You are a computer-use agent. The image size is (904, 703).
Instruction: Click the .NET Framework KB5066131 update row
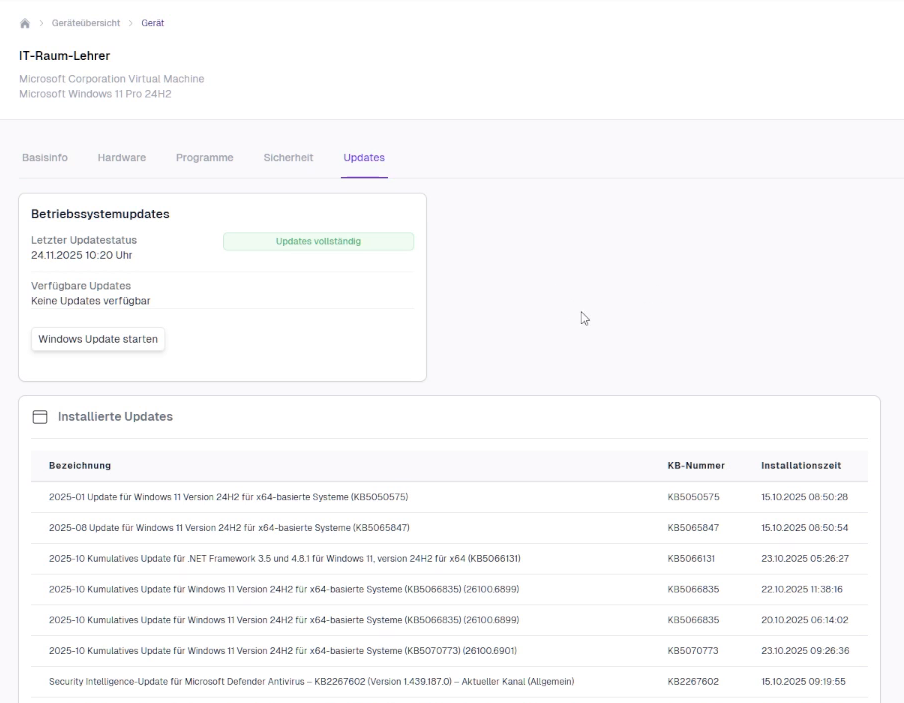284,559
